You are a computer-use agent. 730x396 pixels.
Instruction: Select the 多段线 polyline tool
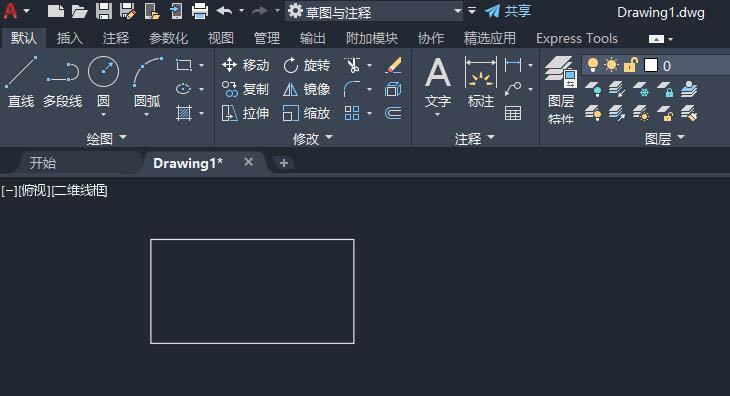click(62, 82)
